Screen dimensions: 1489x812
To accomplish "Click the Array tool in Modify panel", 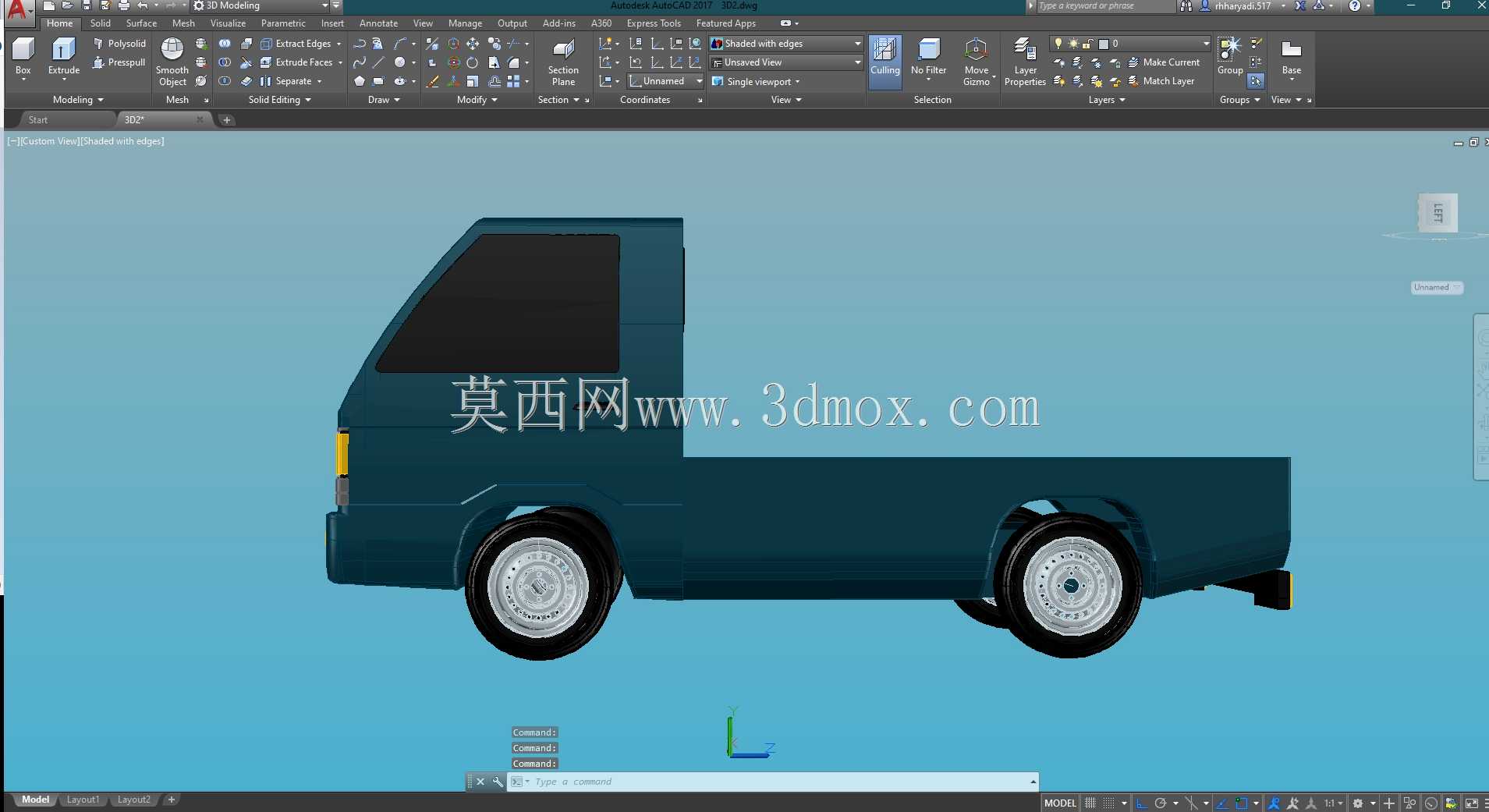I will pyautogui.click(x=513, y=81).
